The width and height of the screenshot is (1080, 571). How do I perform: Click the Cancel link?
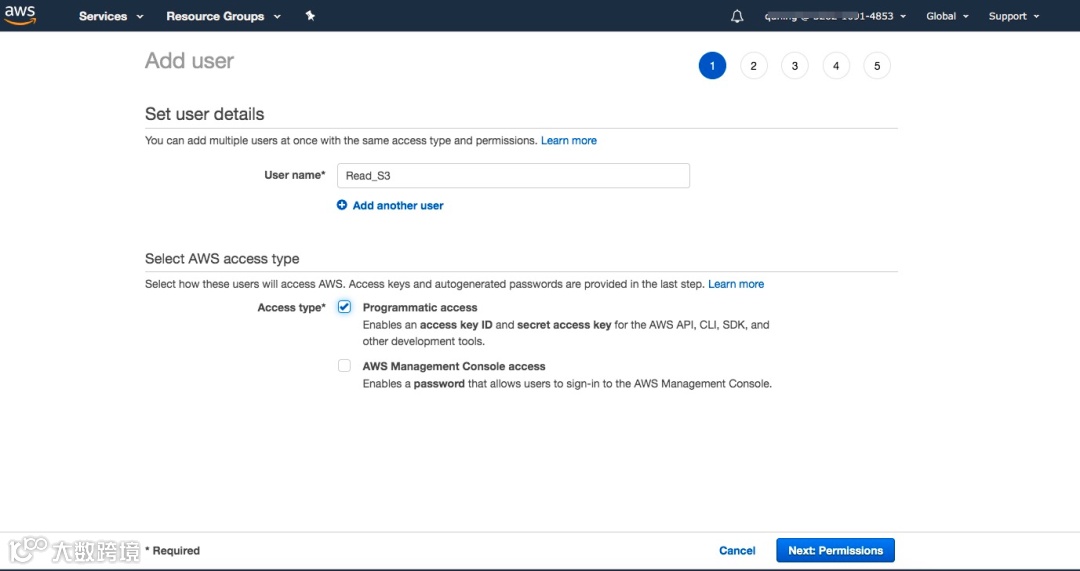pyautogui.click(x=737, y=550)
